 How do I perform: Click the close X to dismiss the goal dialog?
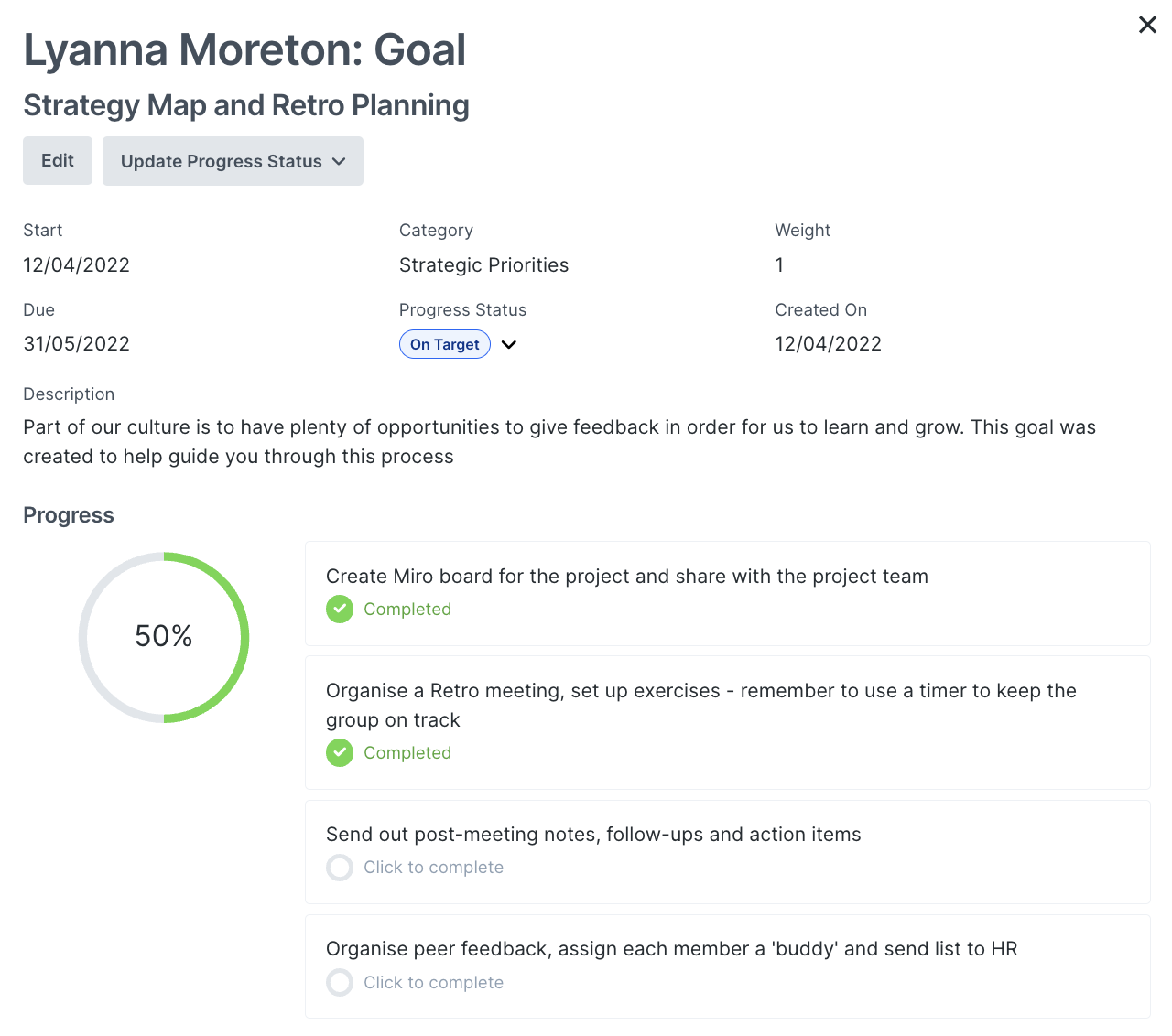[x=1146, y=25]
